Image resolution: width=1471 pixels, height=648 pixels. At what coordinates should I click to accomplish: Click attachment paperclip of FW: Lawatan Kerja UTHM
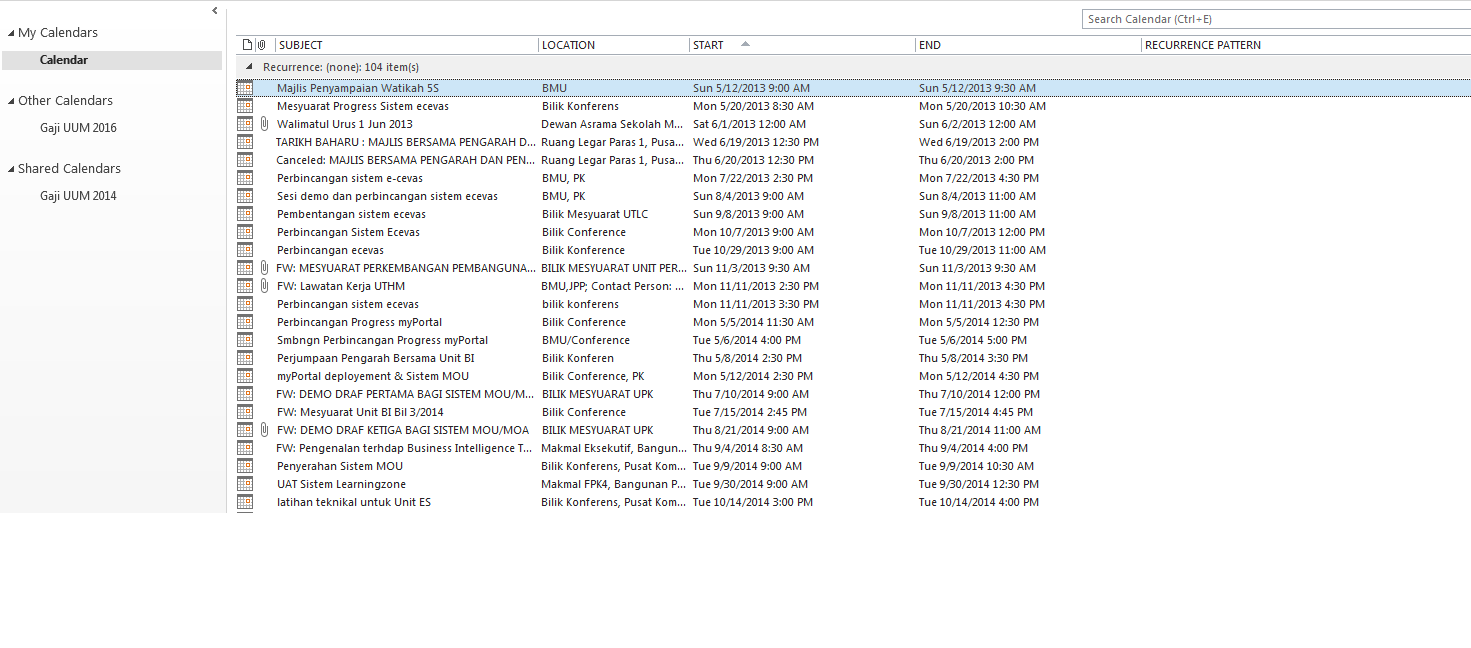264,286
